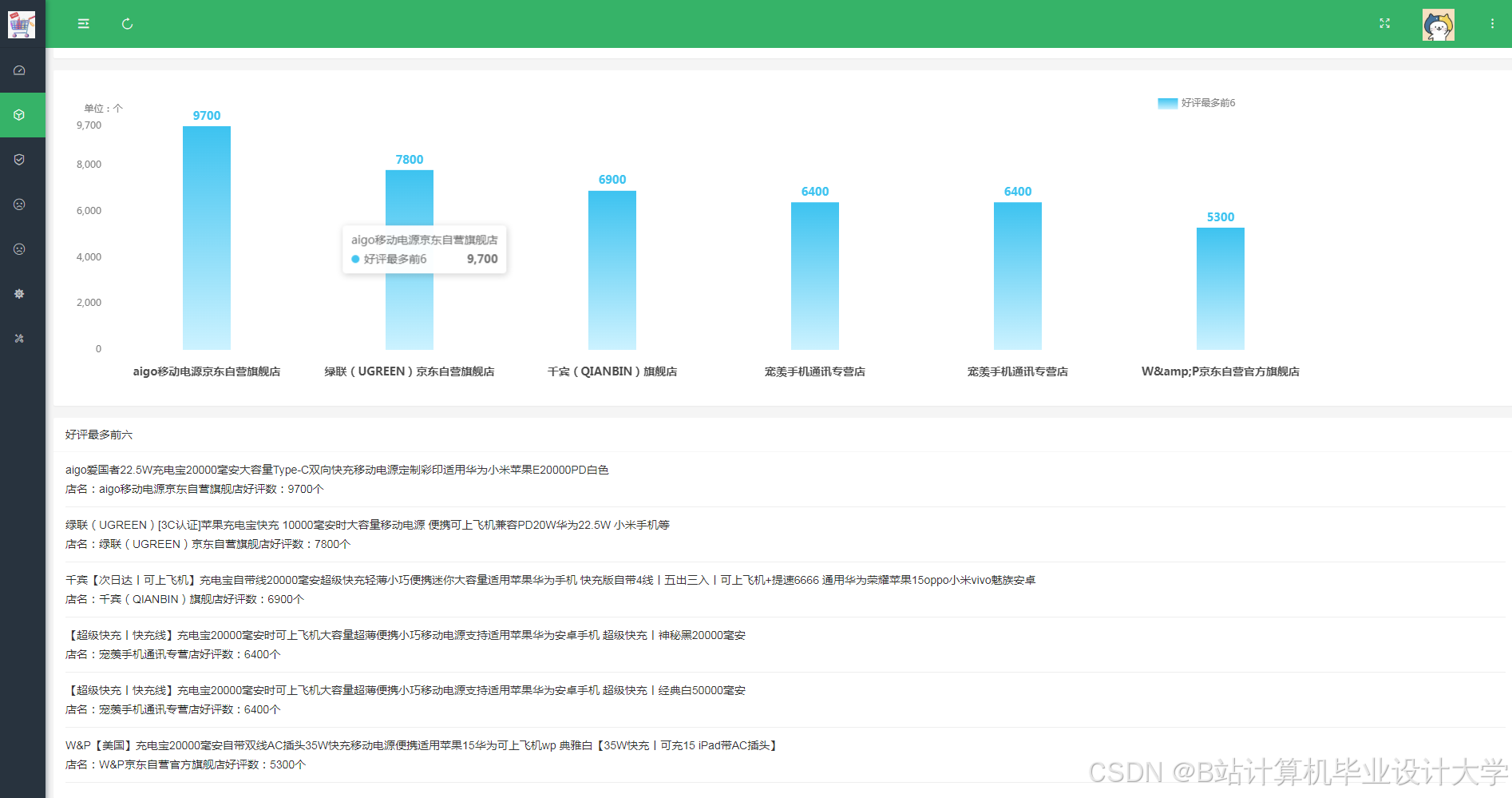Click the line showing 好评数：7800个
Viewport: 1512px width, 798px height.
pyautogui.click(x=208, y=544)
